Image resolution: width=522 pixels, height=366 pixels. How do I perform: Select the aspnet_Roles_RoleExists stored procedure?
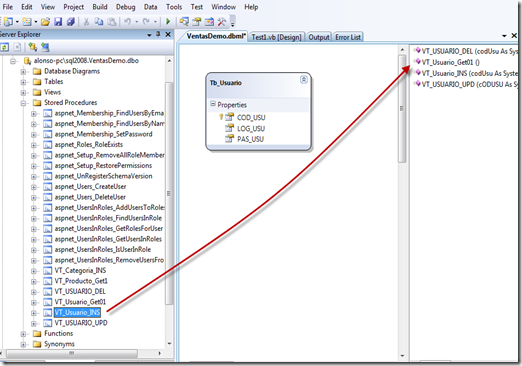[89, 144]
